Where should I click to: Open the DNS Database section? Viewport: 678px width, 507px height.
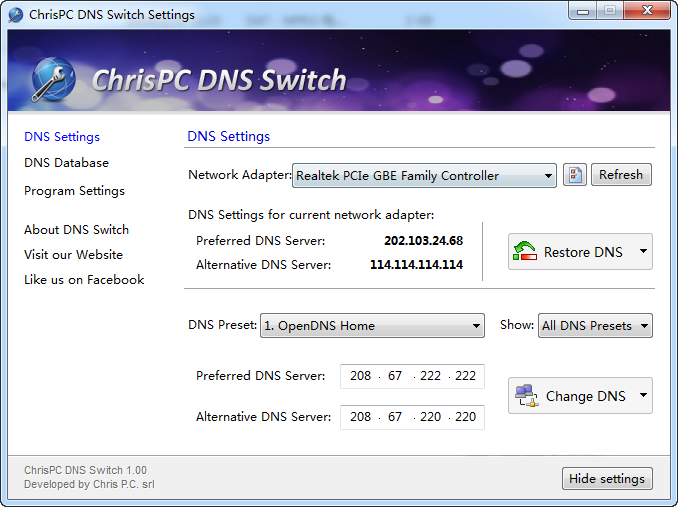[x=66, y=163]
